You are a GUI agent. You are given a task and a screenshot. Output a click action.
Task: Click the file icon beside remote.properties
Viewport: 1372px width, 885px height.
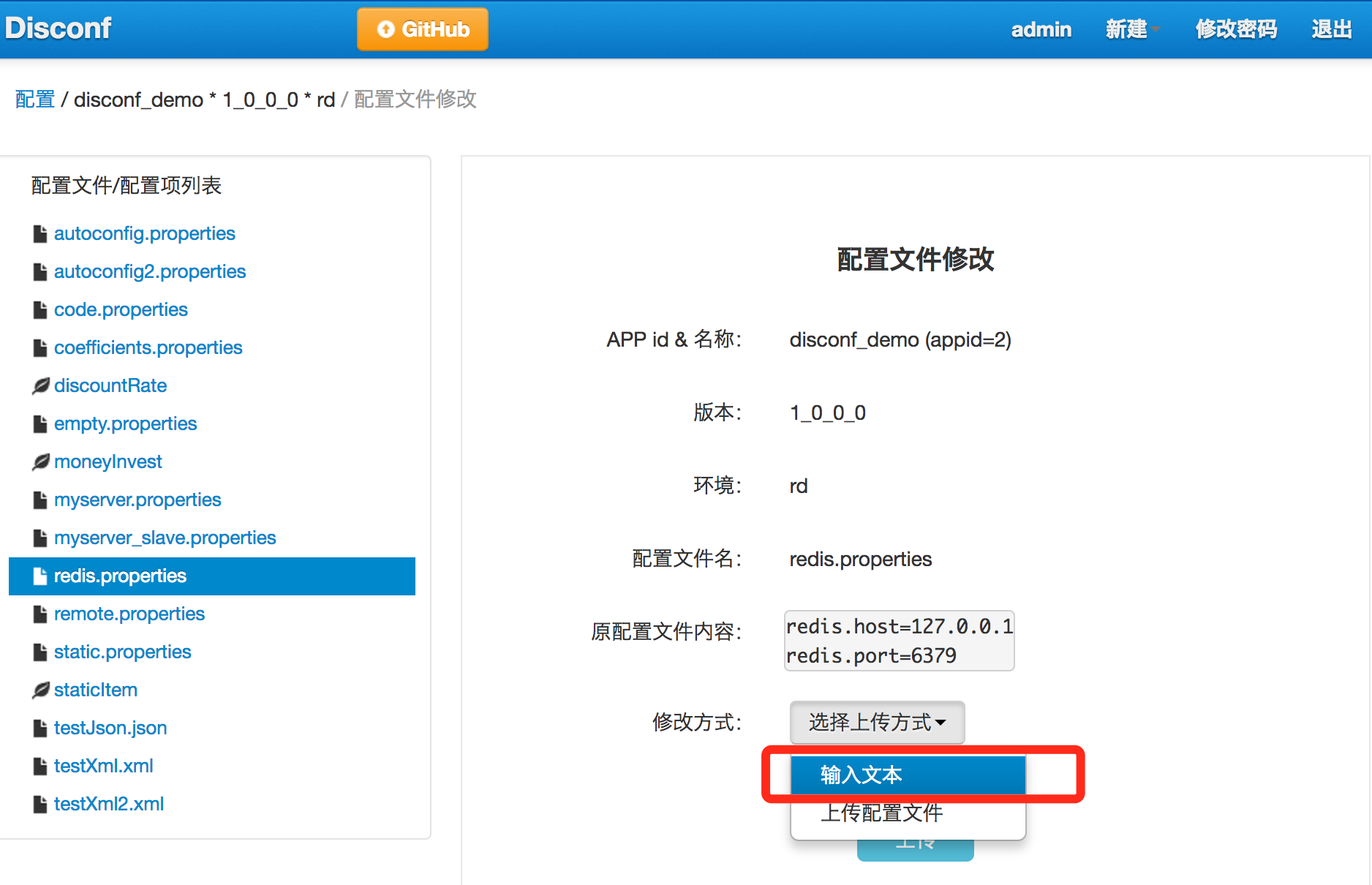pos(40,614)
